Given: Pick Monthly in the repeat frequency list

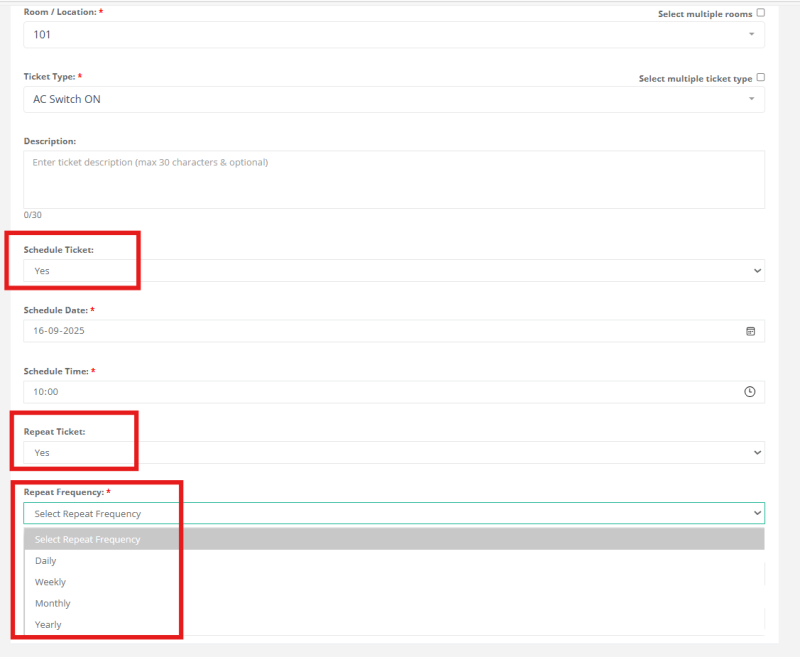Looking at the screenshot, I should tap(52, 603).
